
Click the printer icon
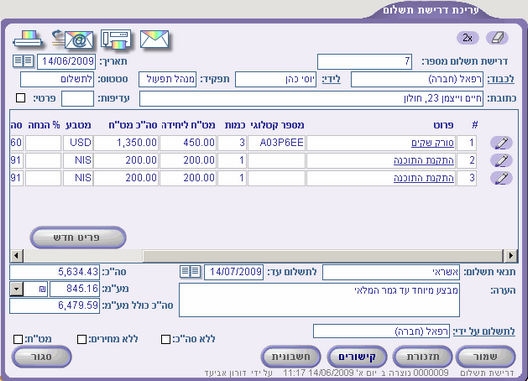tap(28, 40)
